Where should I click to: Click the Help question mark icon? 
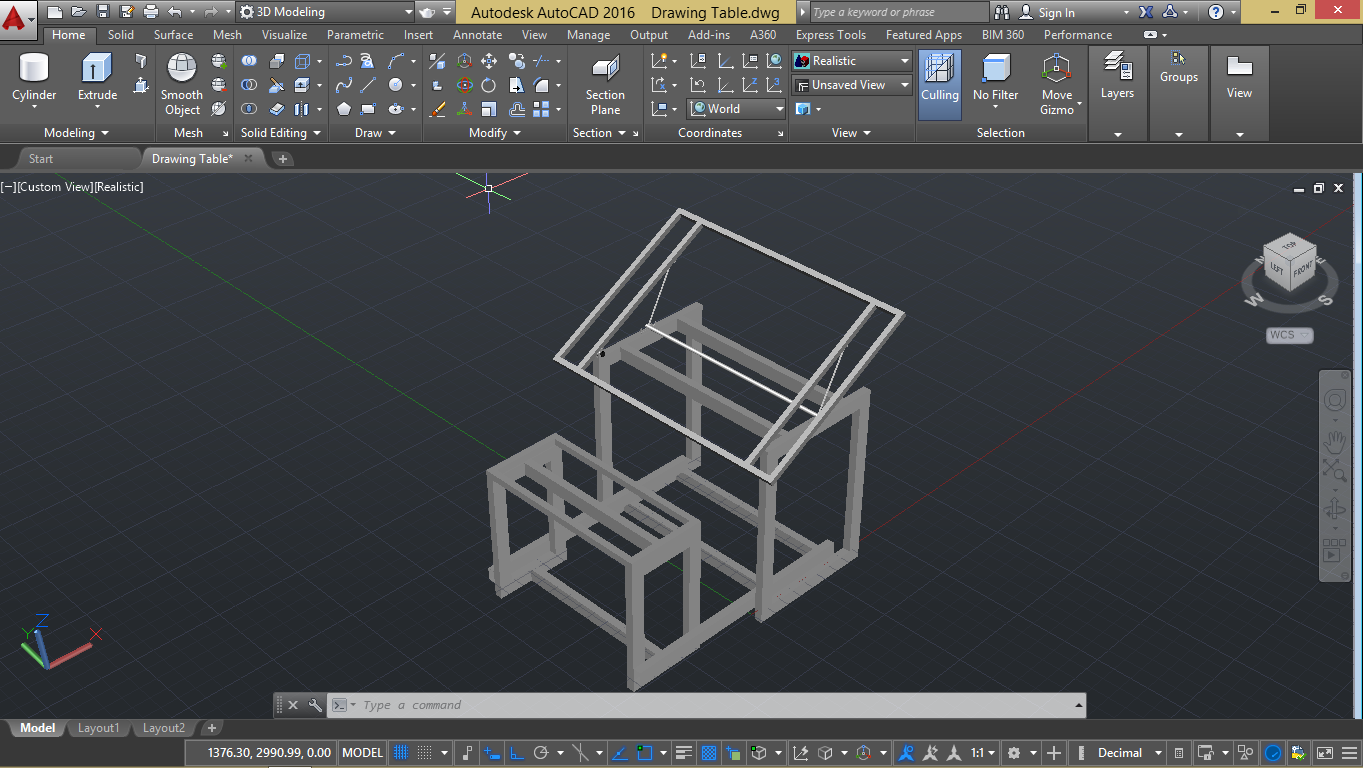point(1216,12)
